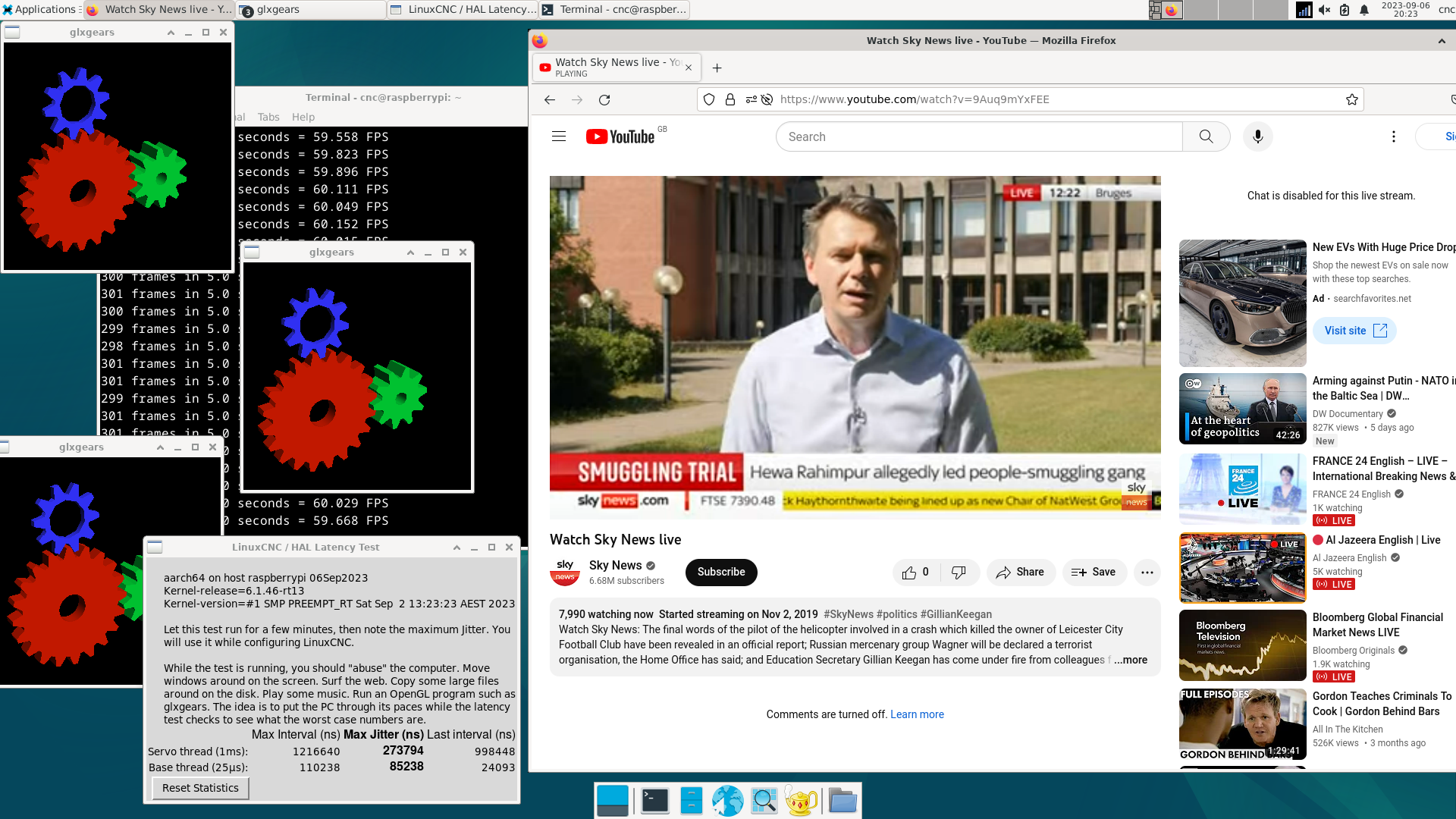Select the Watch Sky News live tab
This screenshot has width=1456, height=819.
617,67
